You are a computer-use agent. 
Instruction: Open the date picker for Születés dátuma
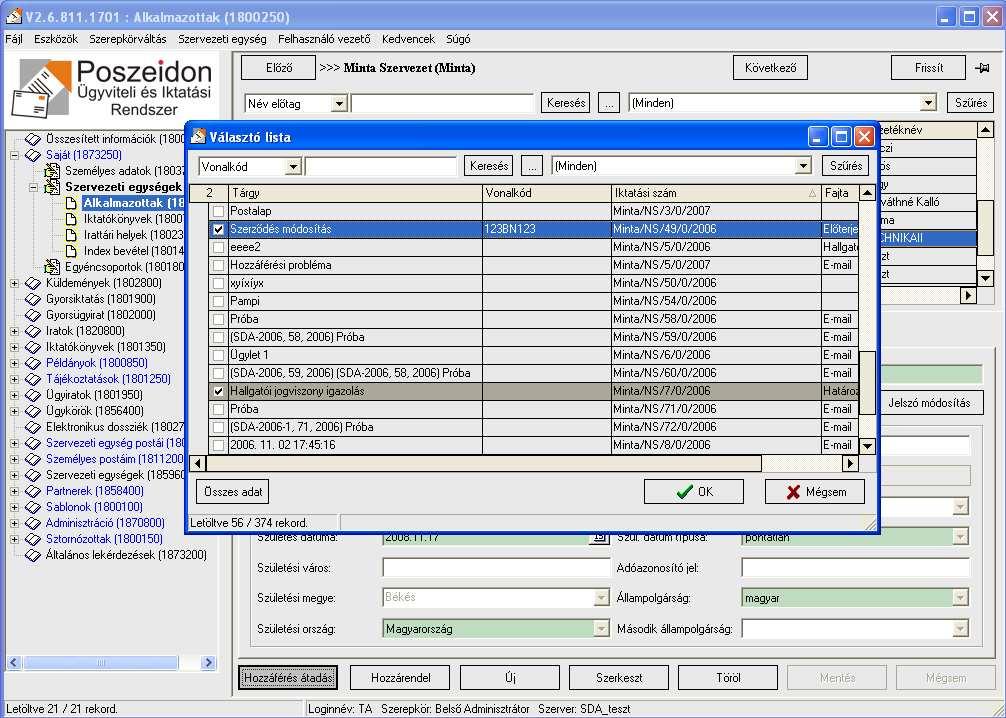599,538
